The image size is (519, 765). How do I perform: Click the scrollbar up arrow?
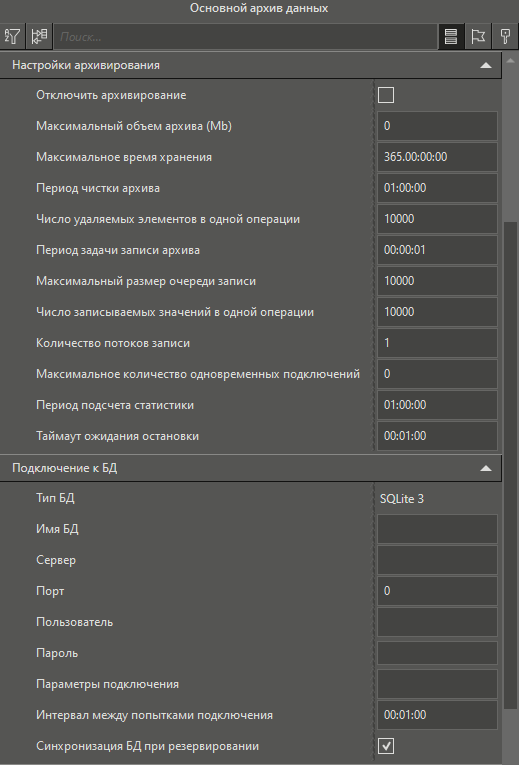[x=510, y=60]
